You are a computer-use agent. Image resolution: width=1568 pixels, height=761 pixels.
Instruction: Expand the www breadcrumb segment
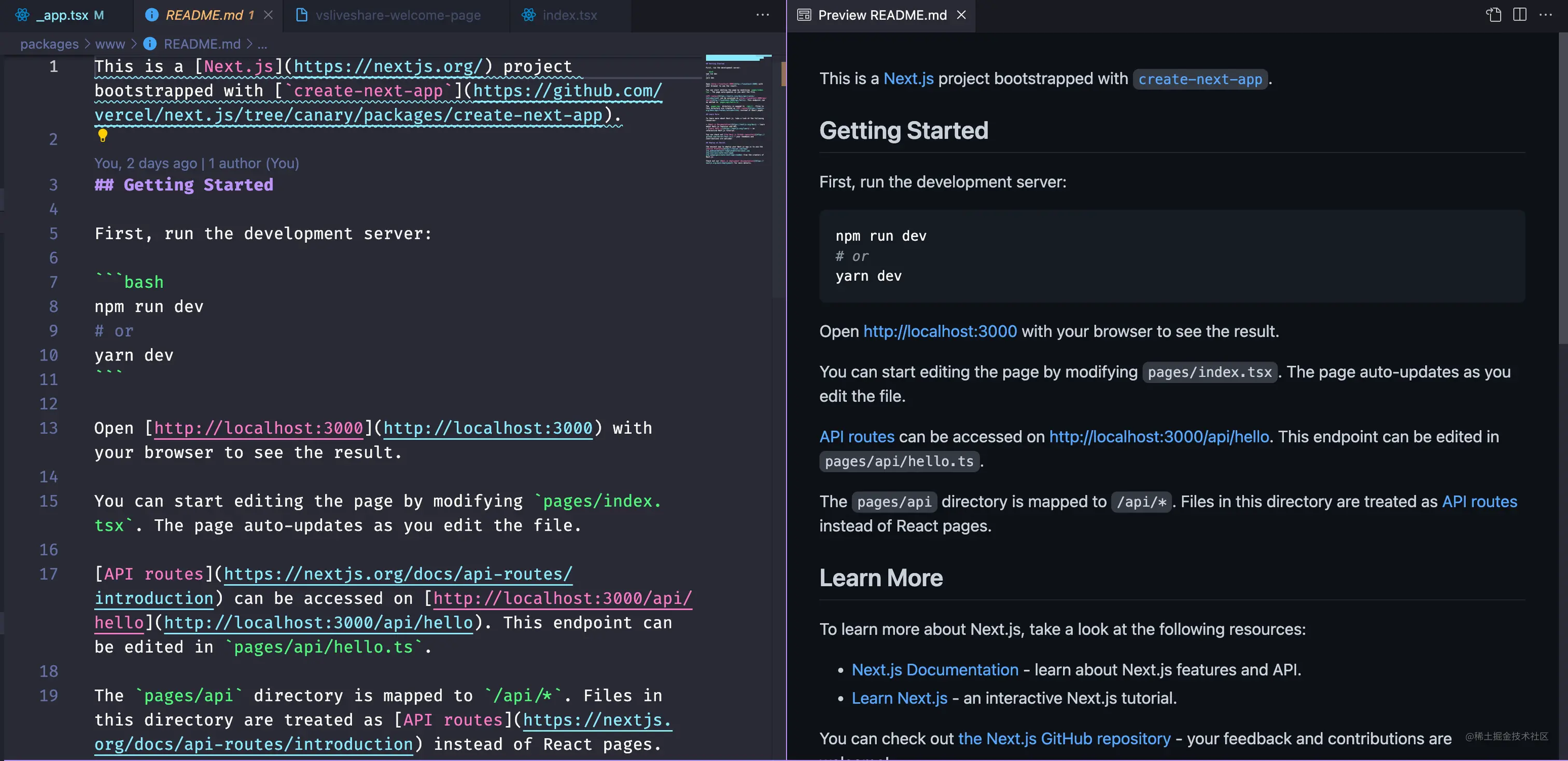pyautogui.click(x=109, y=44)
